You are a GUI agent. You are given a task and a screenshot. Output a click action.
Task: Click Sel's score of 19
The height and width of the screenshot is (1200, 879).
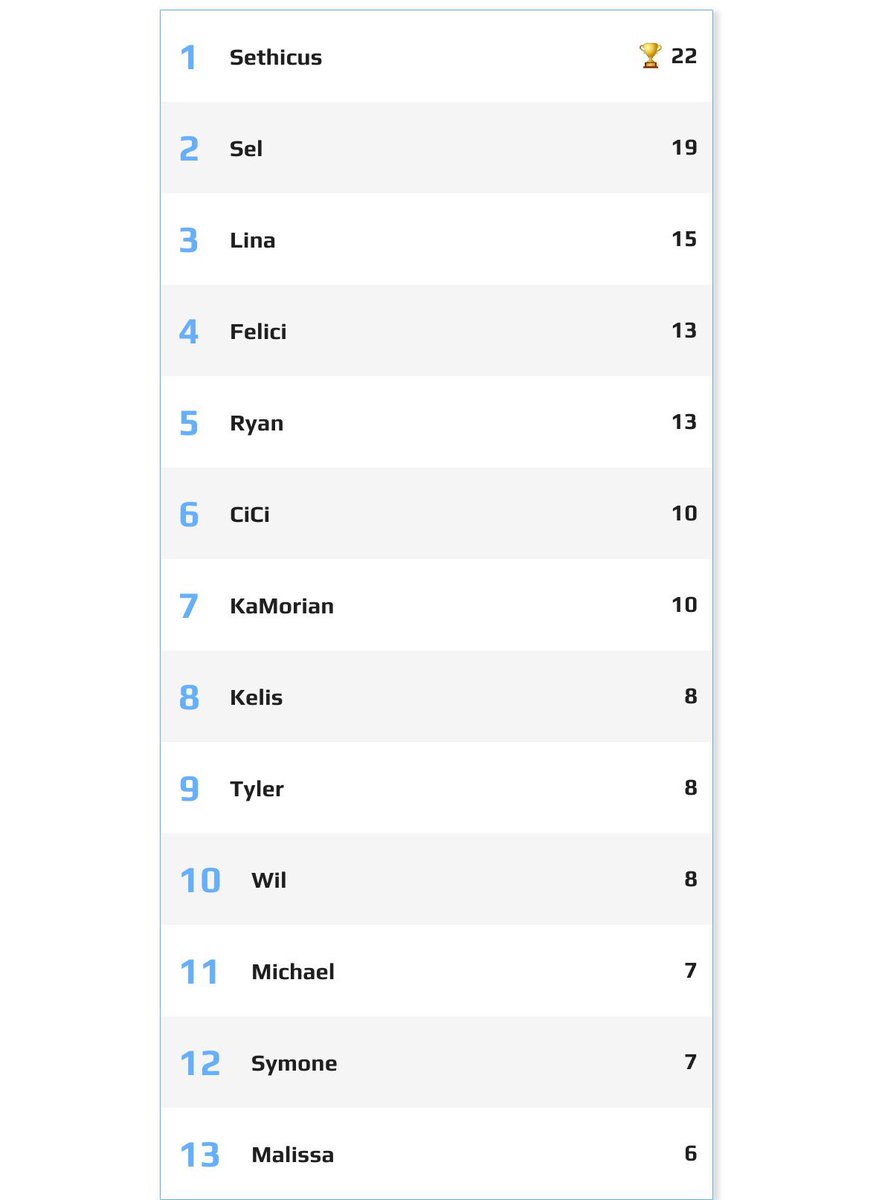(684, 147)
